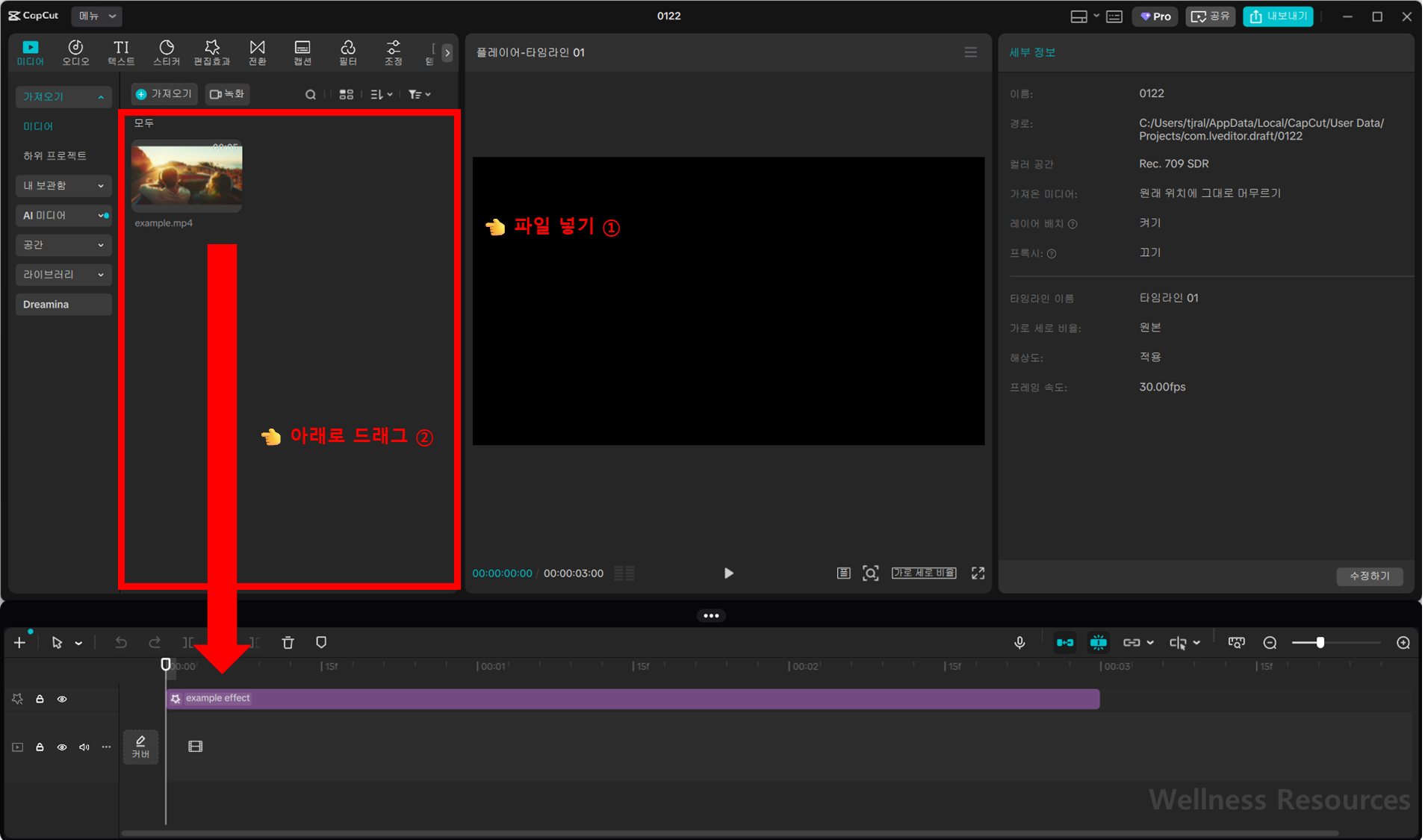Open the 메뉴 dropdown in title bar
The image size is (1428, 840).
(x=98, y=16)
